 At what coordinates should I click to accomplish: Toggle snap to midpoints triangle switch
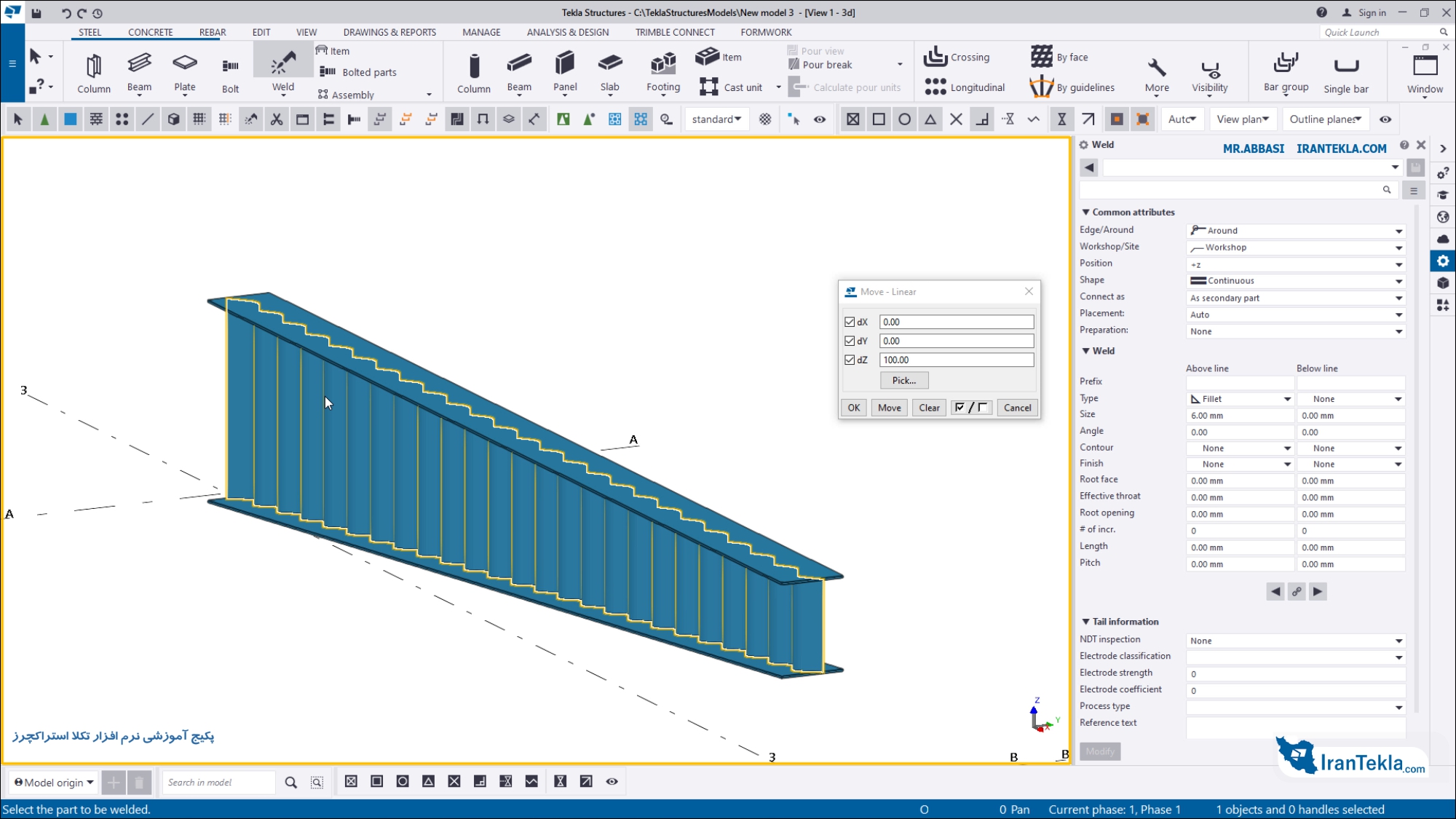(x=930, y=119)
